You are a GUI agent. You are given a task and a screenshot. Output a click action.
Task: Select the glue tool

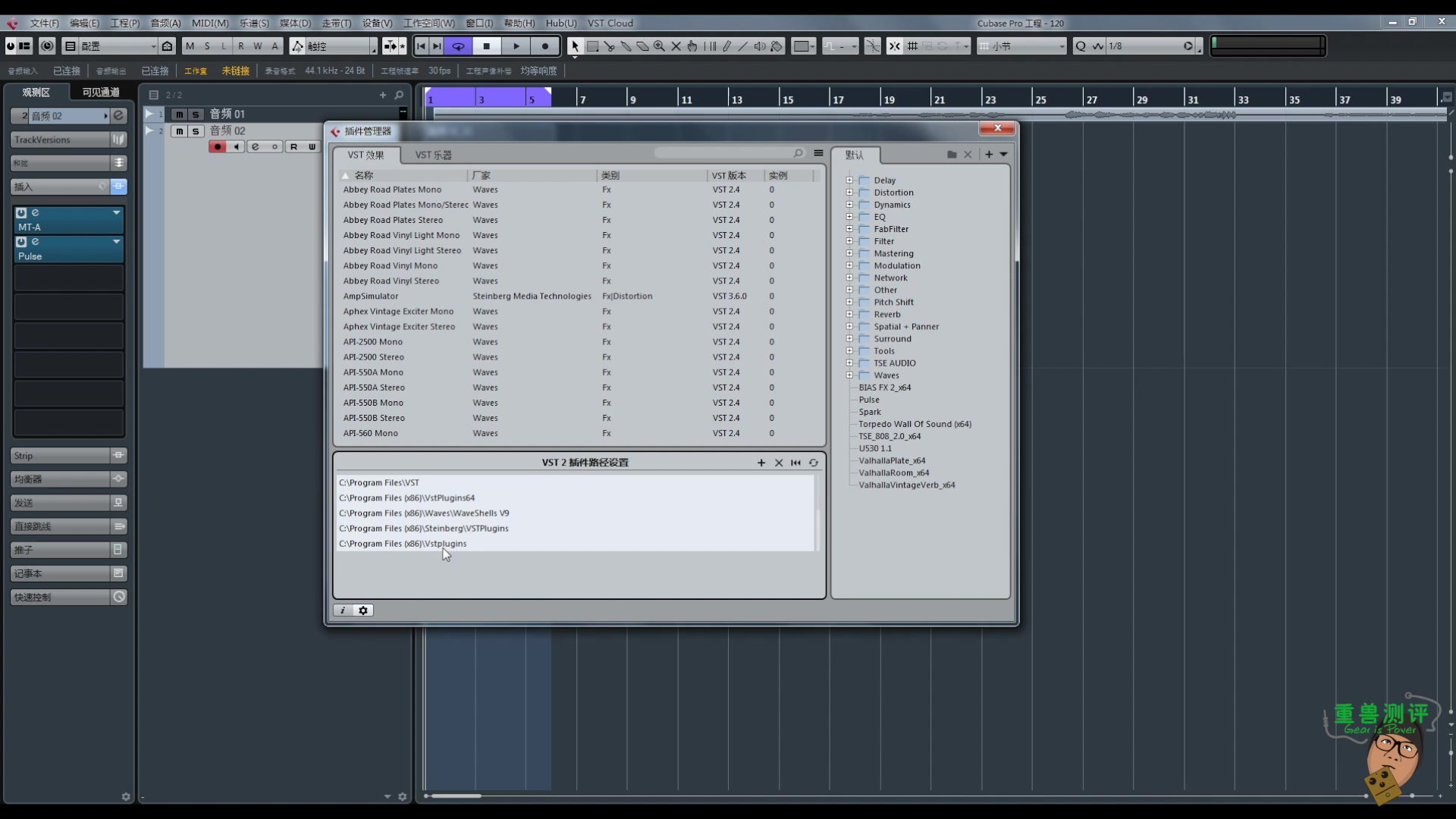click(x=626, y=46)
